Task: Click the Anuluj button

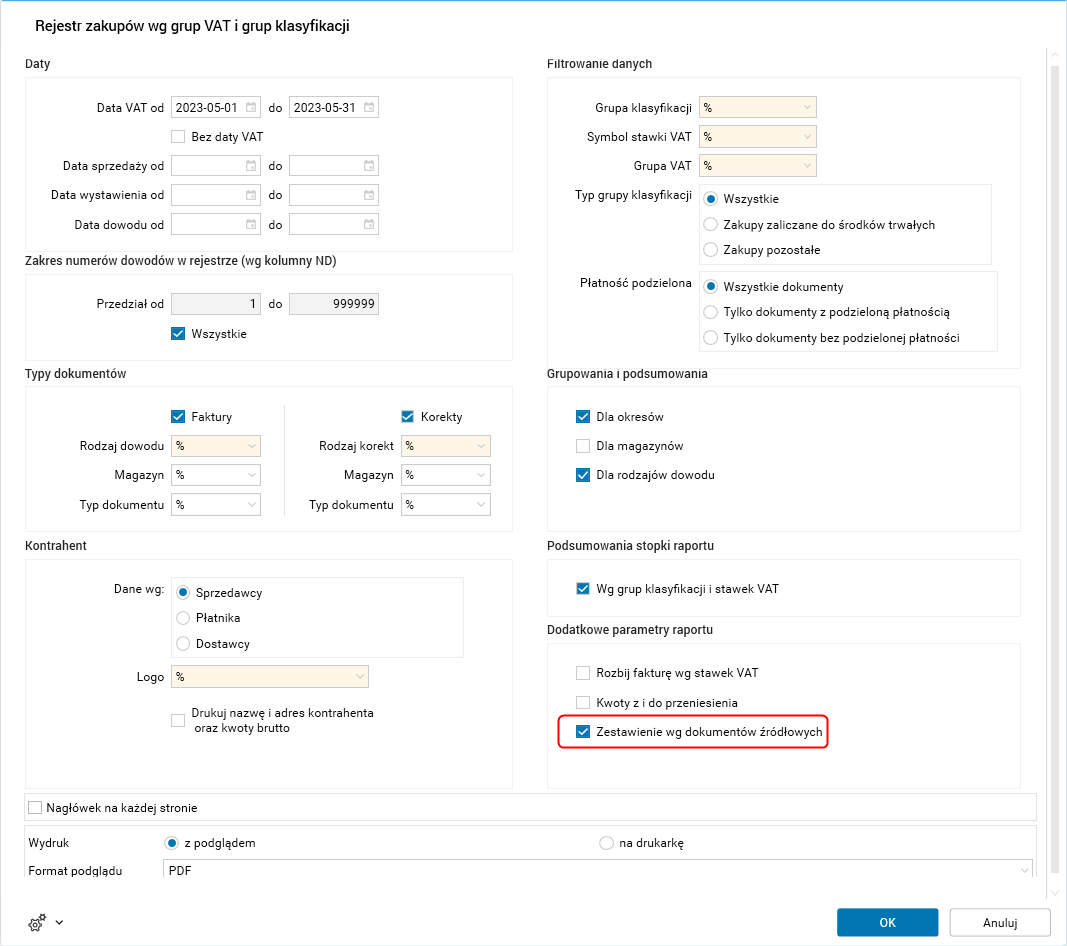Action: pyautogui.click(x=999, y=922)
